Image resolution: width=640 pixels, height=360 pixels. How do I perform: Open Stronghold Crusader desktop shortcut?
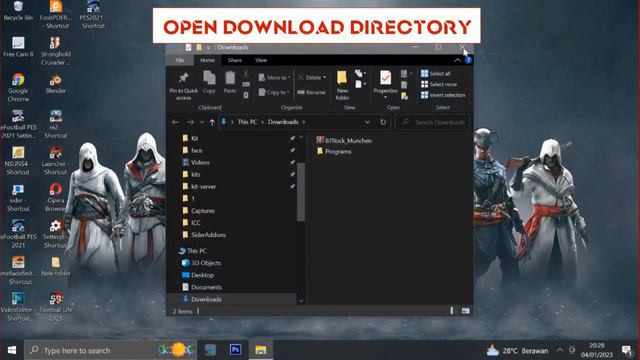pos(56,51)
